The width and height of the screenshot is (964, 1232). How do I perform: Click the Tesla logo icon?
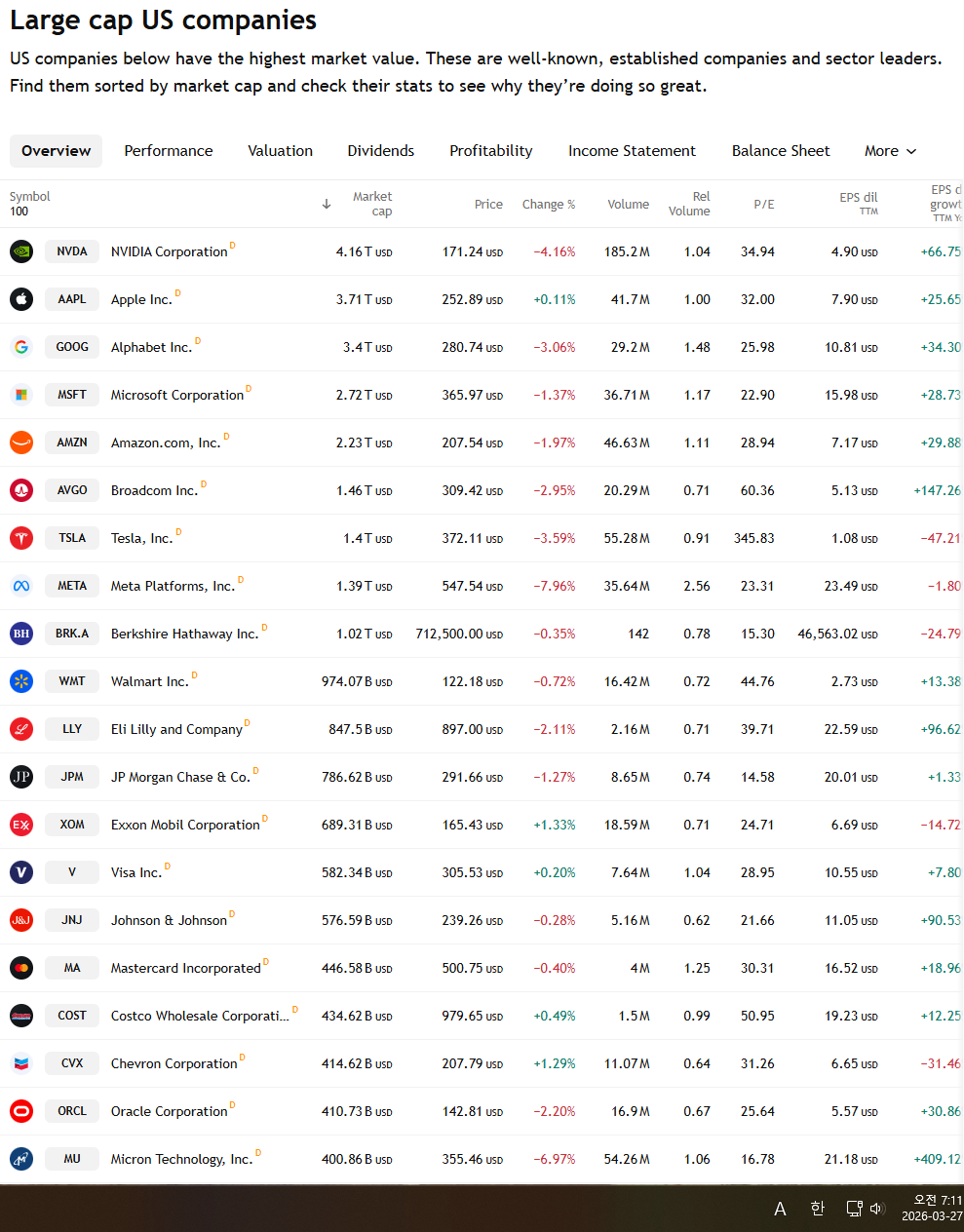(x=21, y=538)
